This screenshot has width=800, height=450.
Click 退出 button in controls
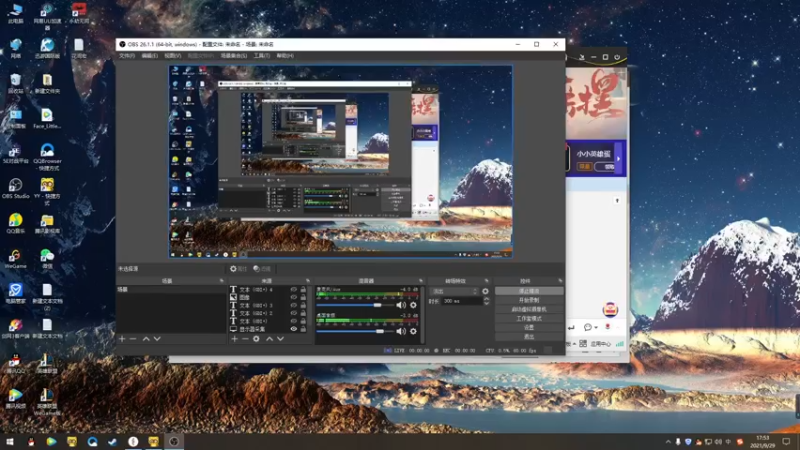(529, 337)
